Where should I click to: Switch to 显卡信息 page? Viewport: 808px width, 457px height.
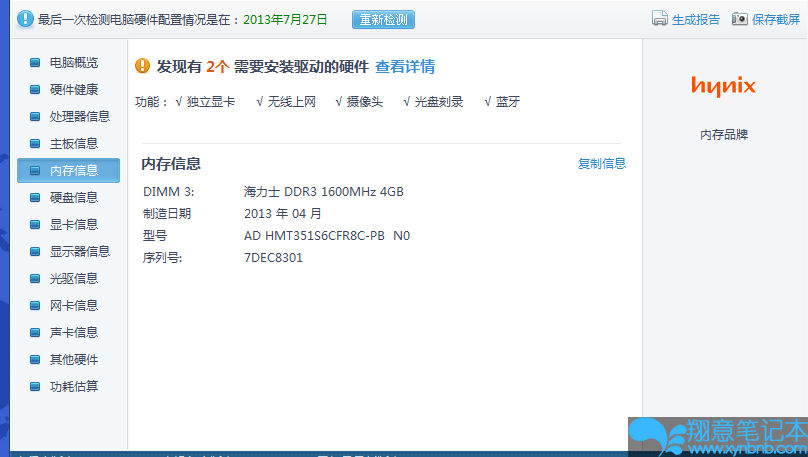tap(74, 225)
